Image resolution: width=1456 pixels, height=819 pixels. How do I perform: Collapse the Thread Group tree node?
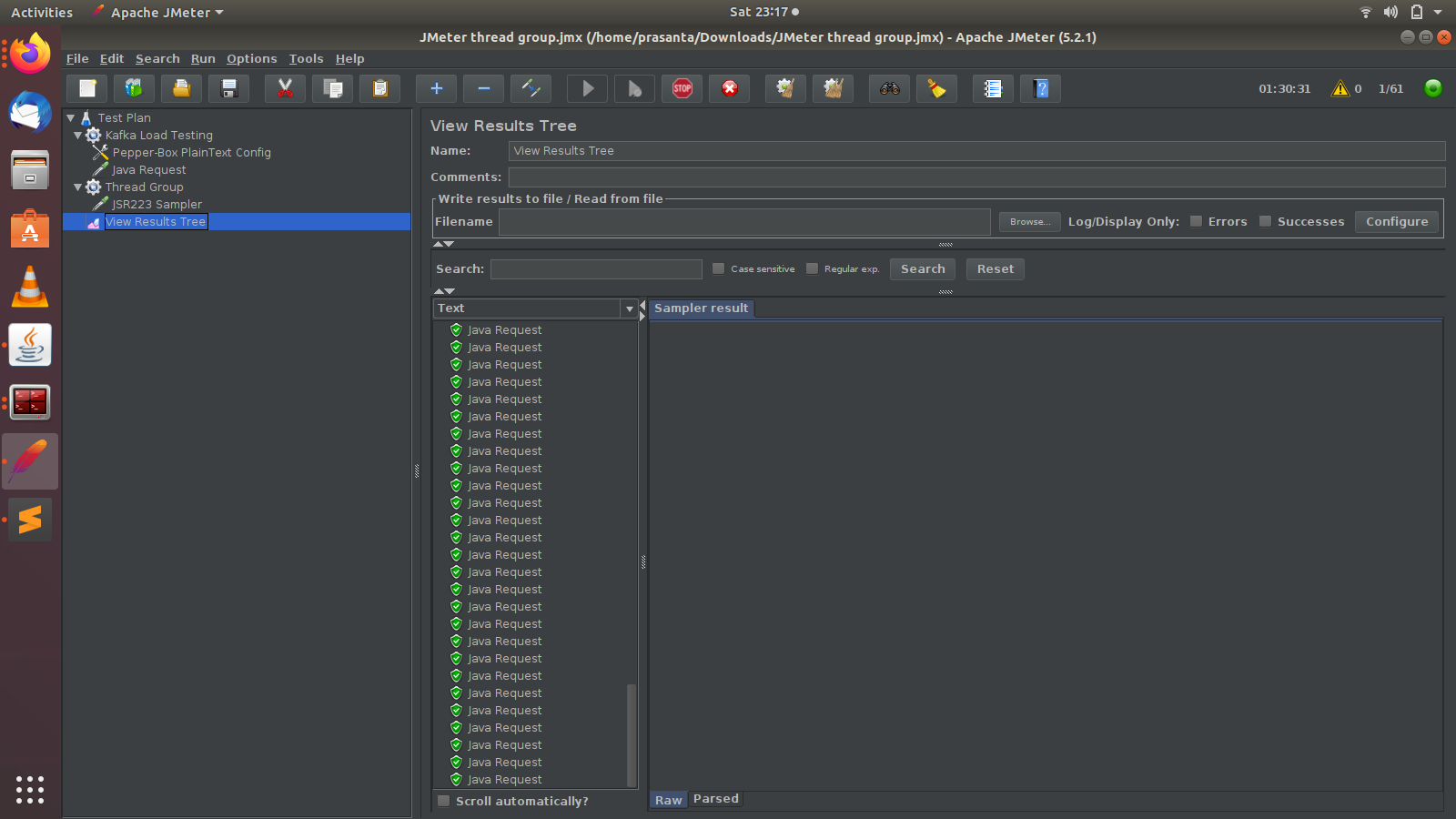(x=80, y=187)
